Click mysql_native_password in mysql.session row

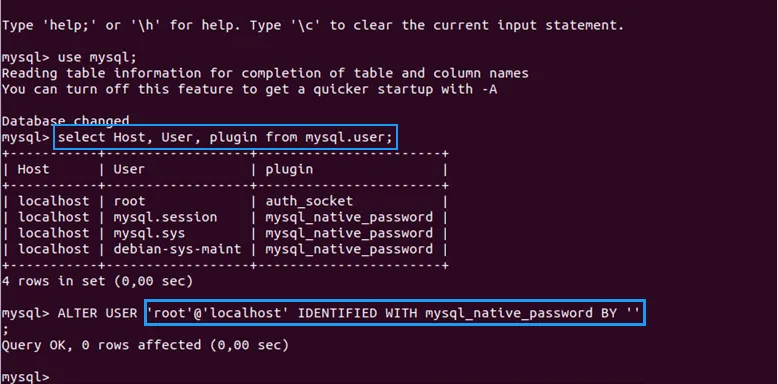[349, 217]
